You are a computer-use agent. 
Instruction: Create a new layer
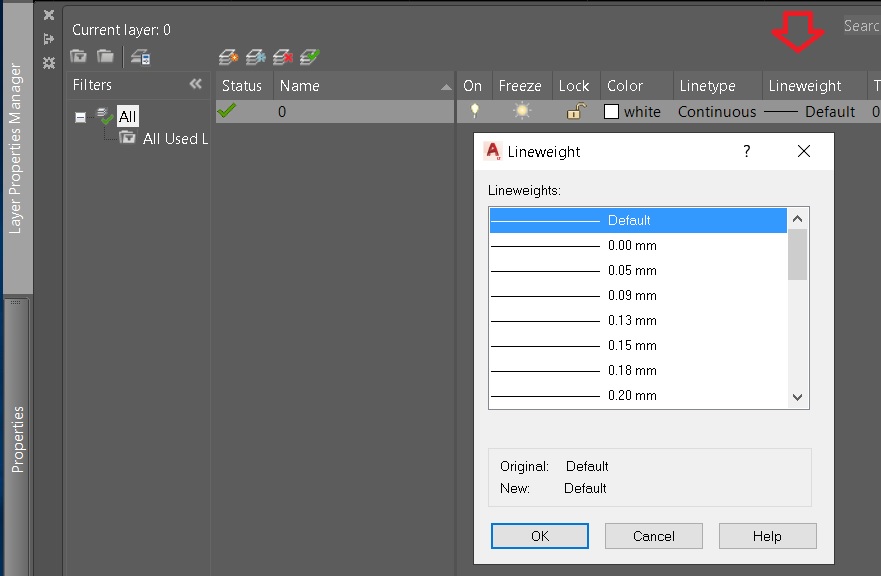(229, 57)
